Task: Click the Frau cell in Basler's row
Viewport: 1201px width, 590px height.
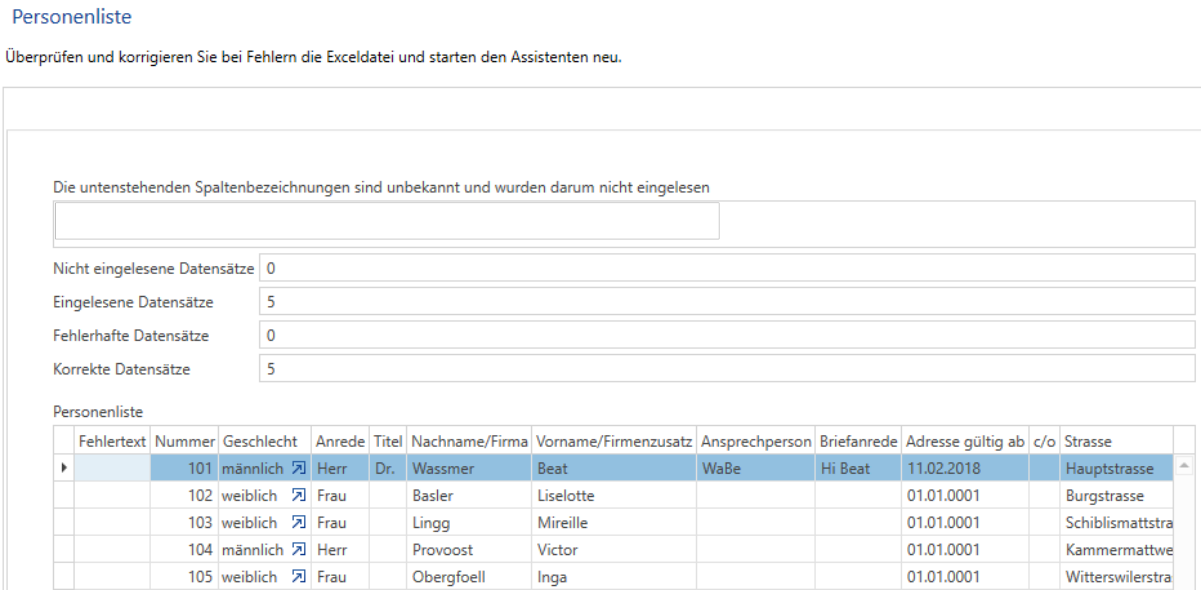Action: 341,496
